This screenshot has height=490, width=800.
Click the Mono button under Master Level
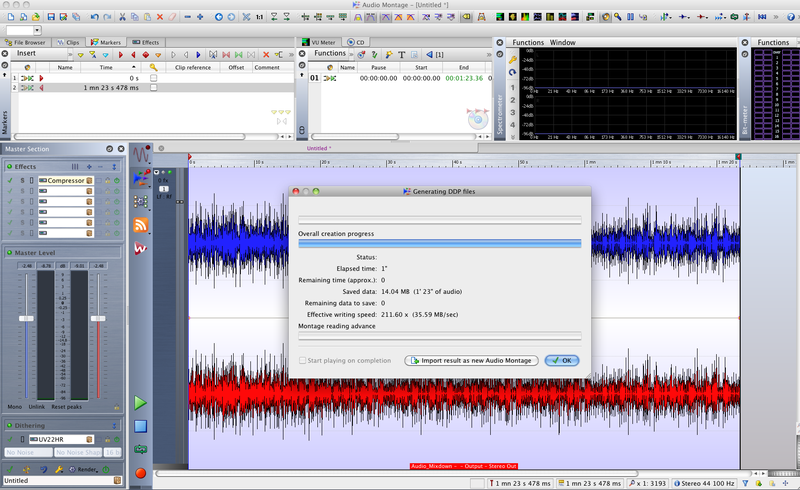point(14,407)
